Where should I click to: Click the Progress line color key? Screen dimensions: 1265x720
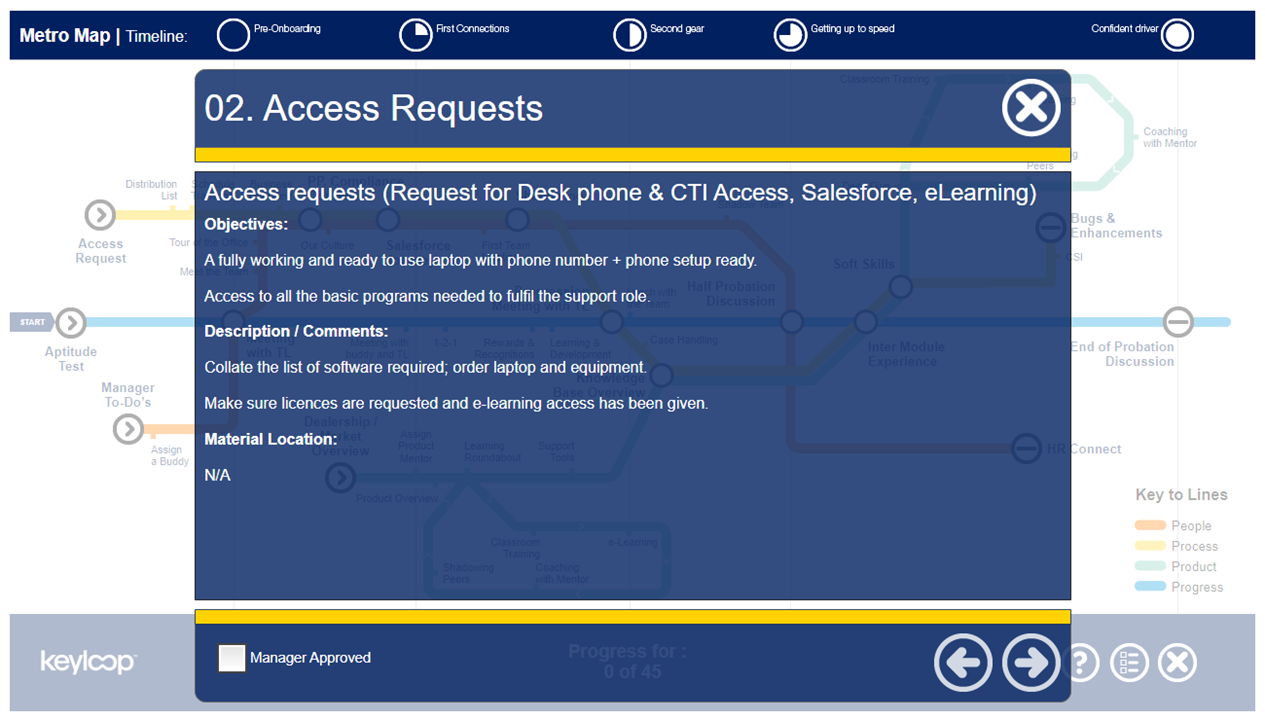tap(1150, 586)
